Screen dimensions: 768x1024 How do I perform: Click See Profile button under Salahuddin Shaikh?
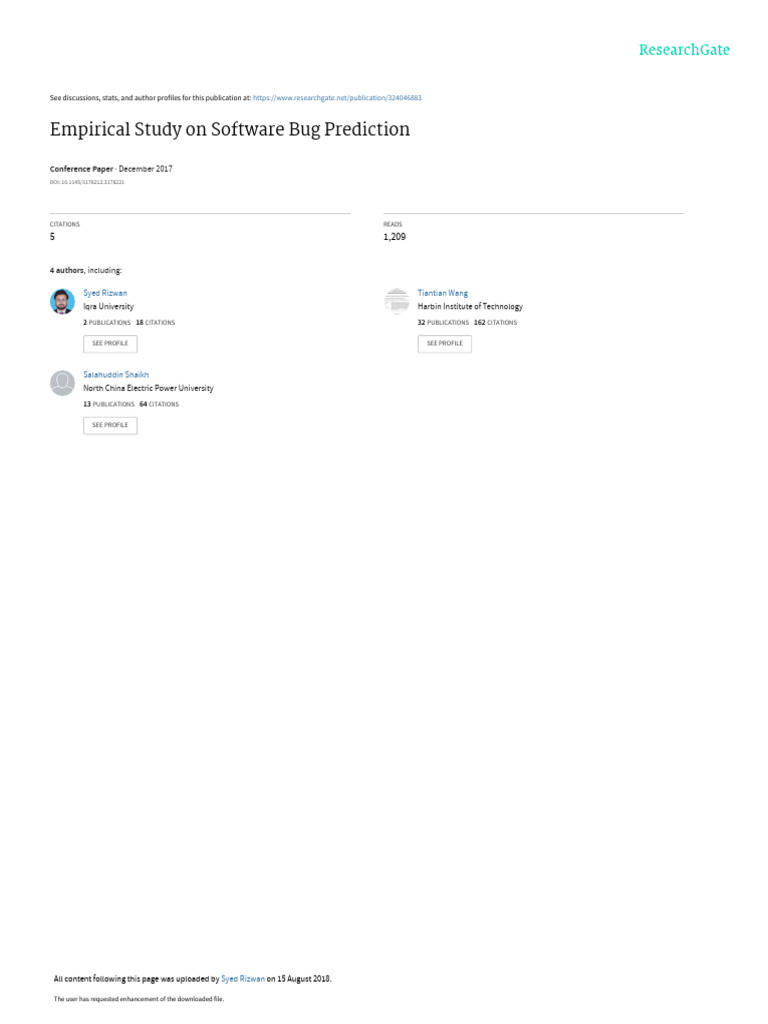tap(110, 425)
